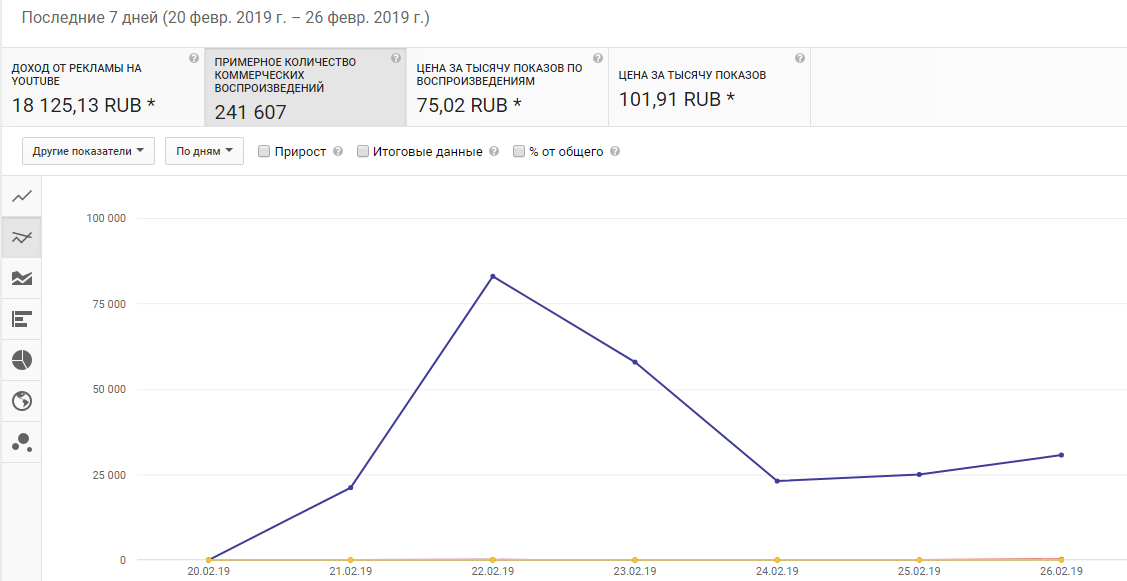Click the blue data point on 22.02.19 peak
The width and height of the screenshot is (1127, 581).
(x=492, y=276)
